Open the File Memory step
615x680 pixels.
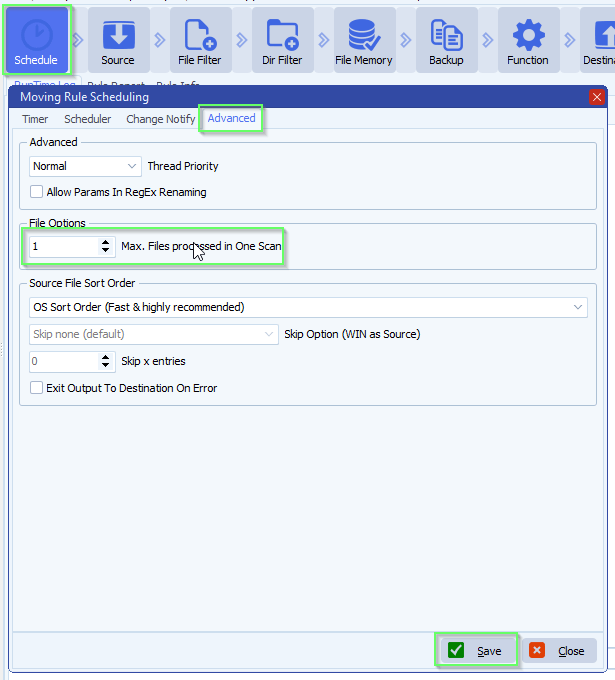click(x=364, y=40)
